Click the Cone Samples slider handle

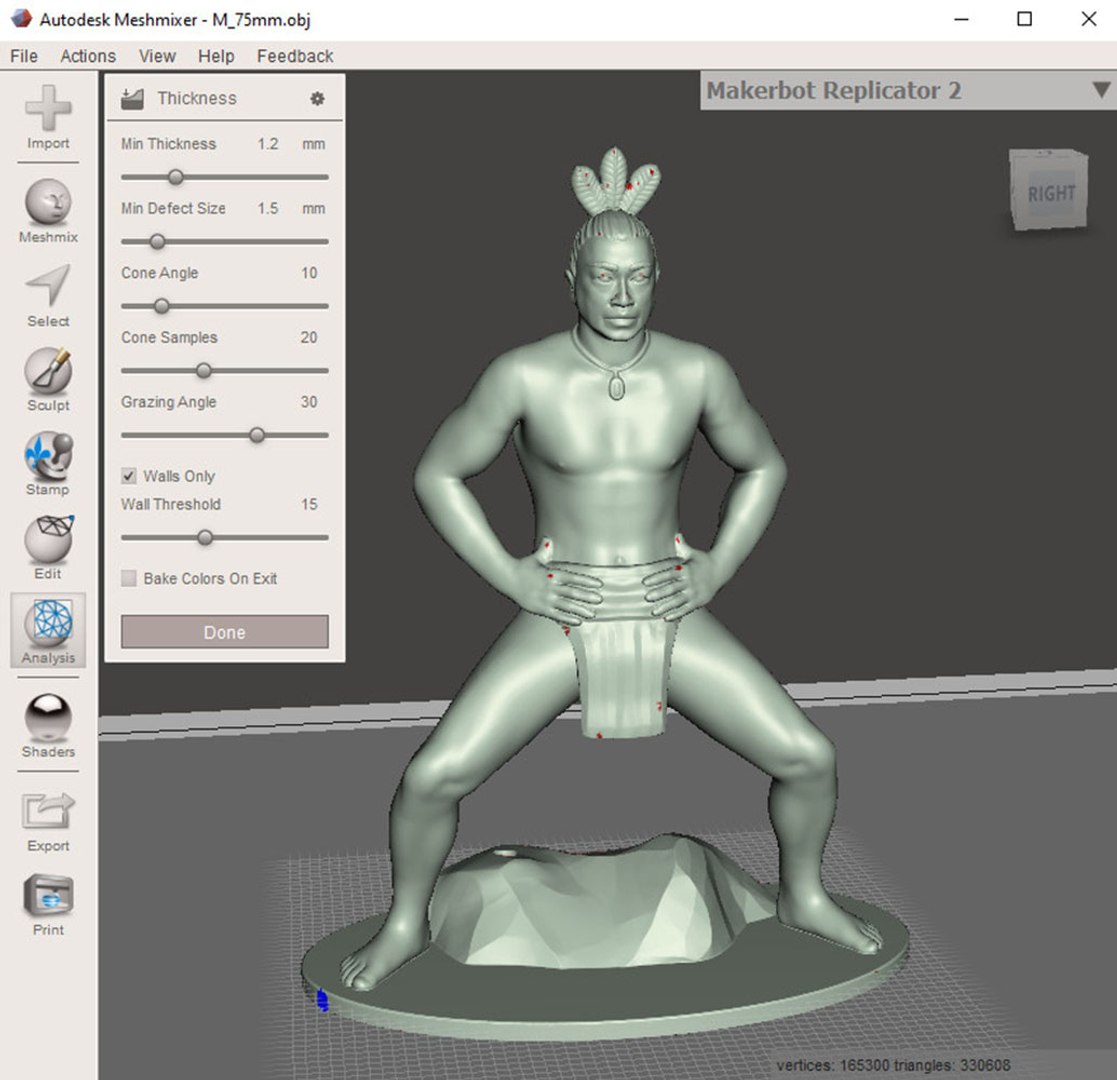[204, 370]
